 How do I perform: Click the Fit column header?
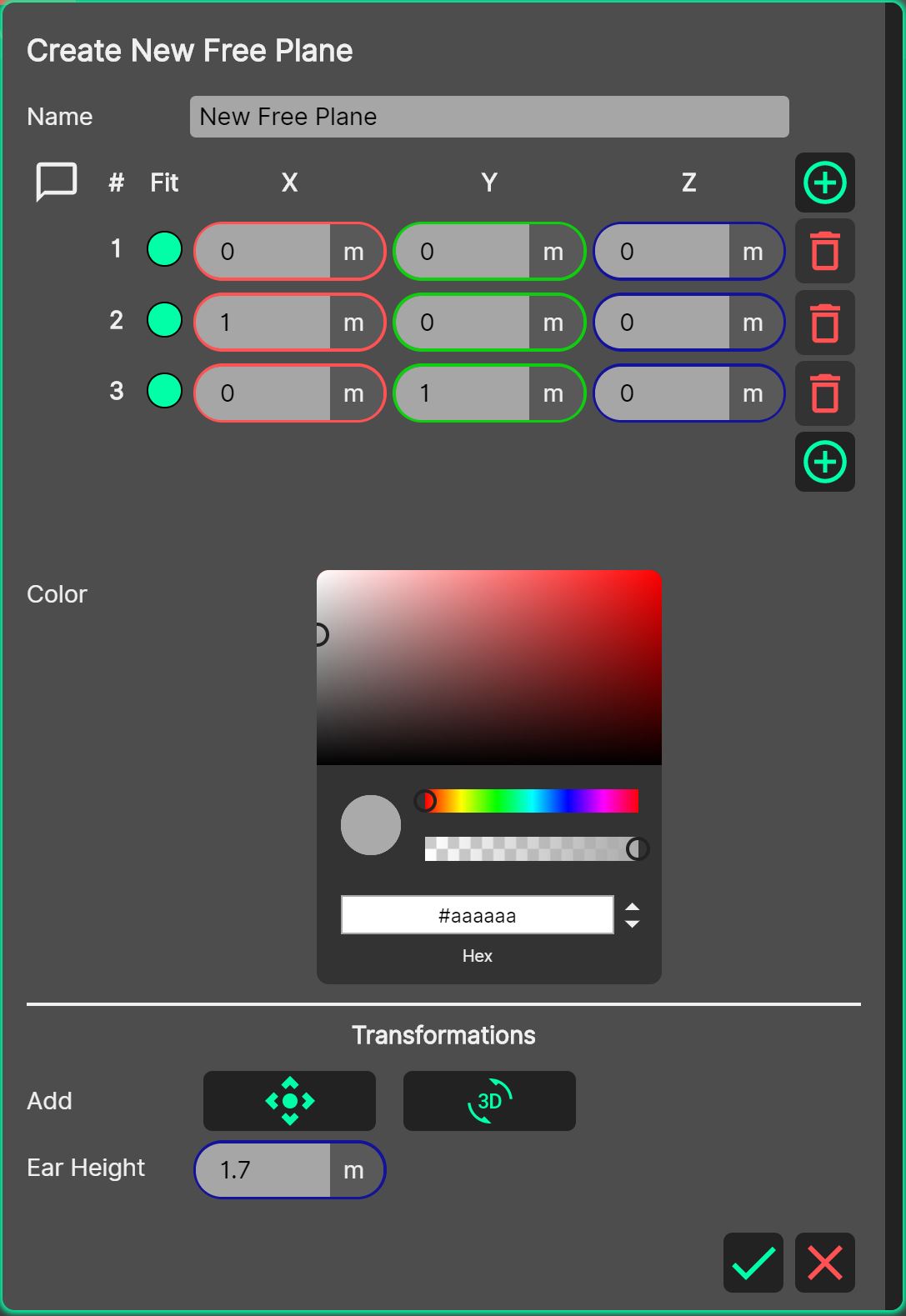click(164, 183)
